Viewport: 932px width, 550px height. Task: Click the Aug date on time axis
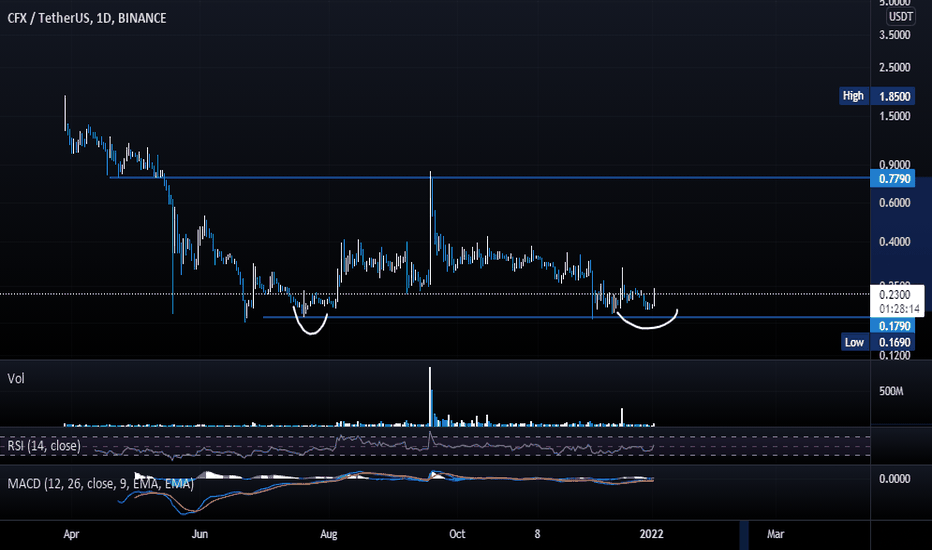click(x=329, y=534)
